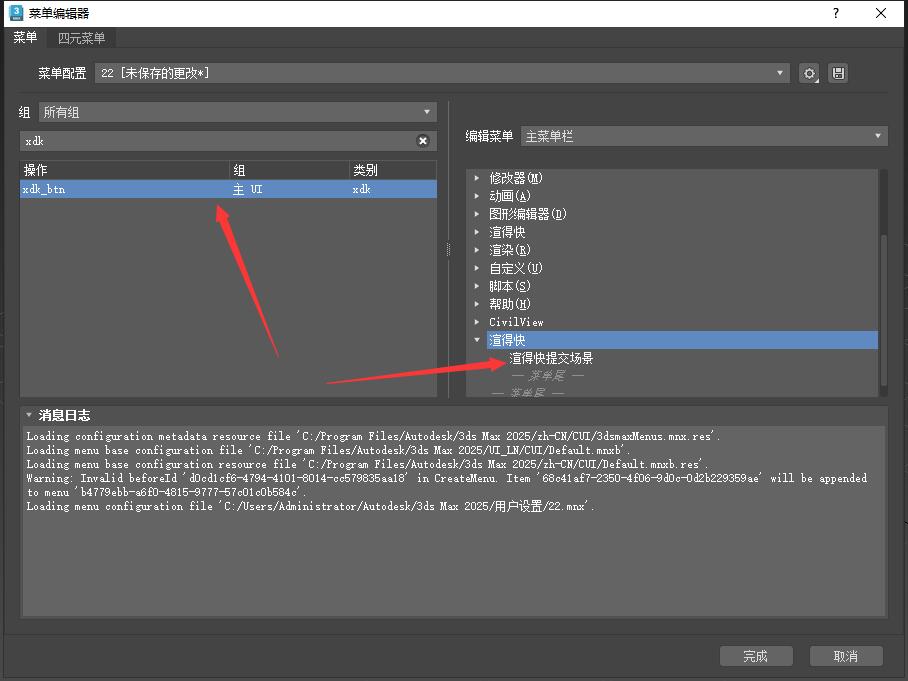This screenshot has height=681, width=908.
Task: Click the 3ds Max app icon in title bar
Action: pos(16,13)
